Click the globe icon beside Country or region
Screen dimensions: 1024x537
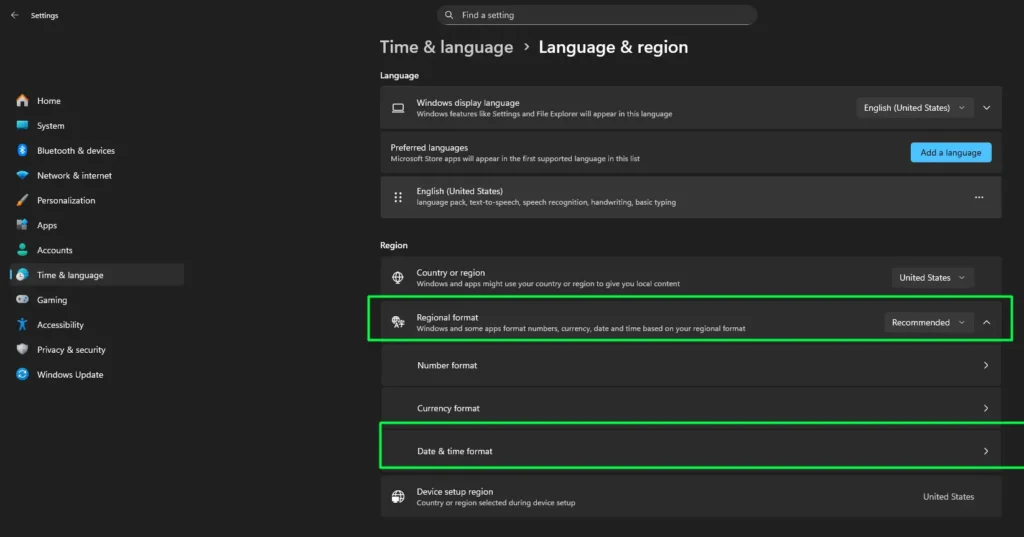[398, 278]
